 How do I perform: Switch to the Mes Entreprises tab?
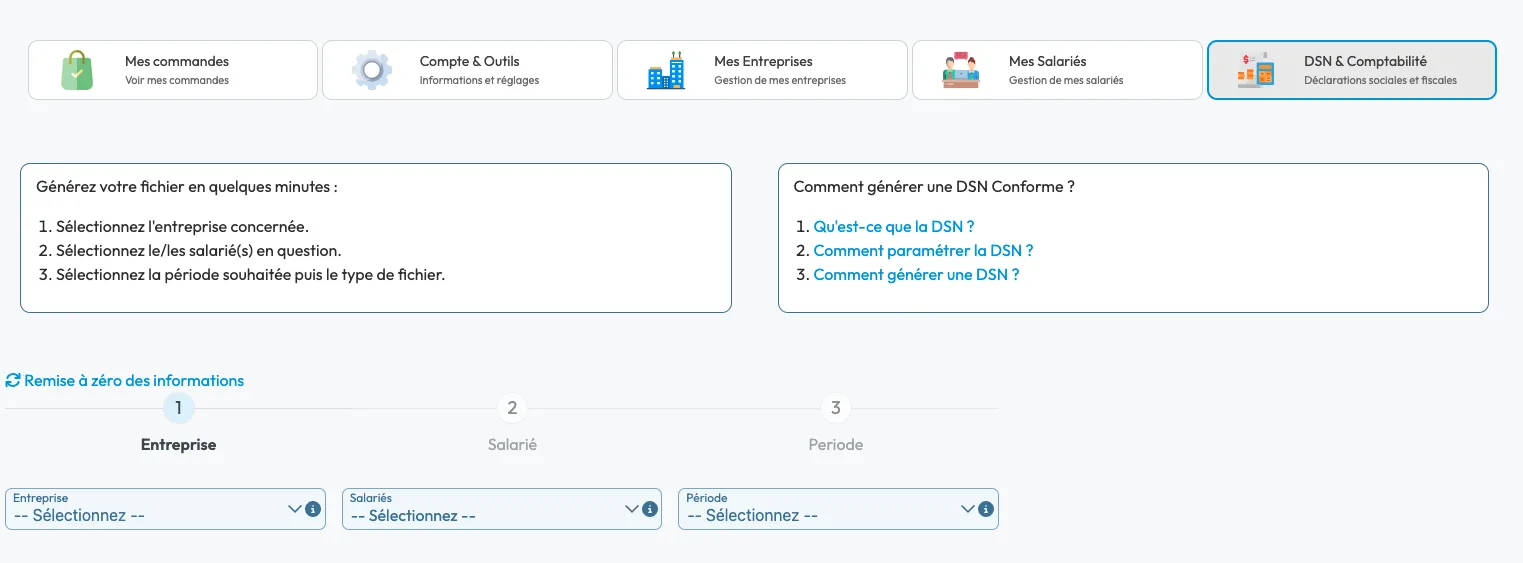click(x=762, y=70)
